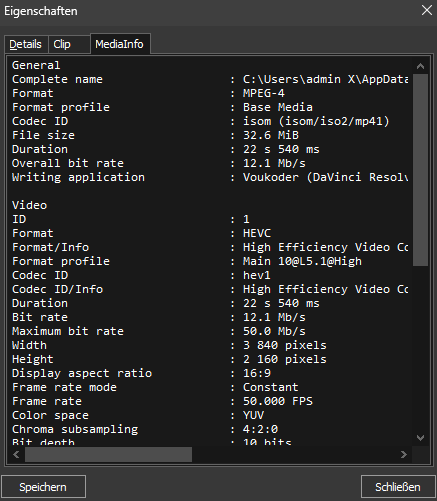Screen dimensions: 437x501
Task: Click the 'Frame rate mode' label
Action: (x=64, y=387)
